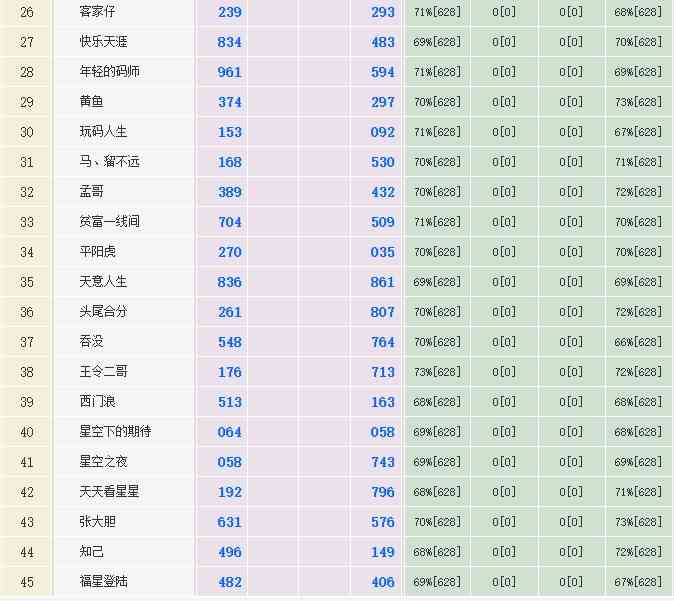Select 贫富一线间 in row 33
Image resolution: width=674 pixels, height=601 pixels.
coord(110,222)
